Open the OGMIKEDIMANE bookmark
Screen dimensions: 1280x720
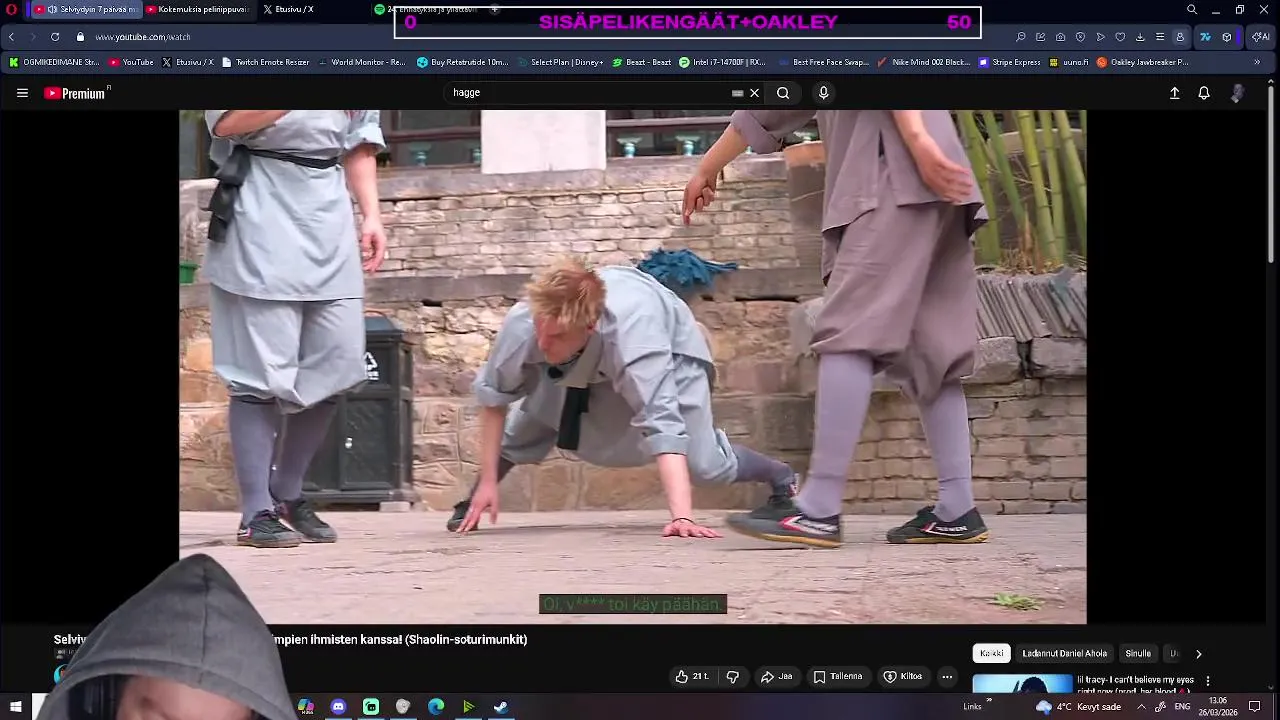pos(54,62)
